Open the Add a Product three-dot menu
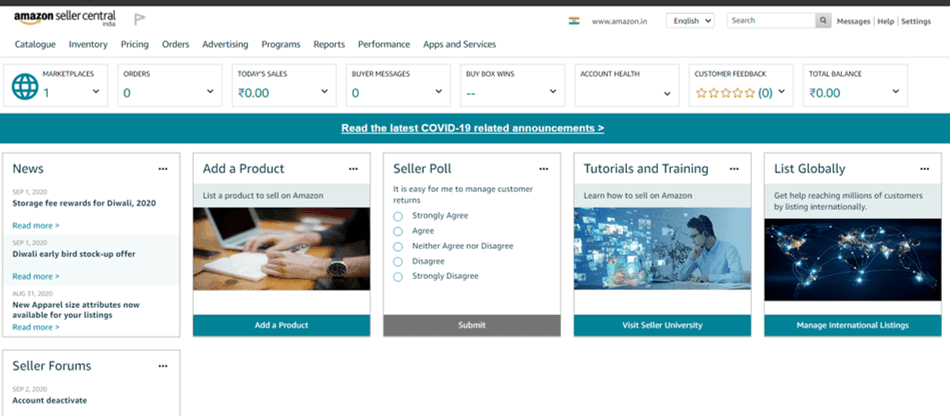 tap(353, 169)
